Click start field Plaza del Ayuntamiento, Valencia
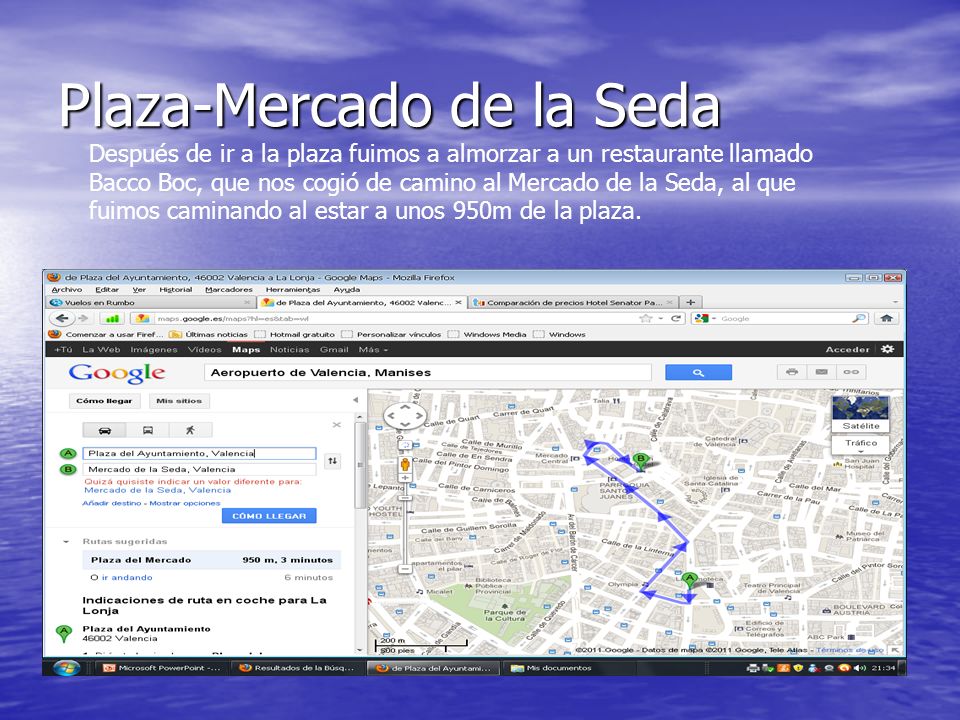960x720 pixels. click(x=200, y=454)
